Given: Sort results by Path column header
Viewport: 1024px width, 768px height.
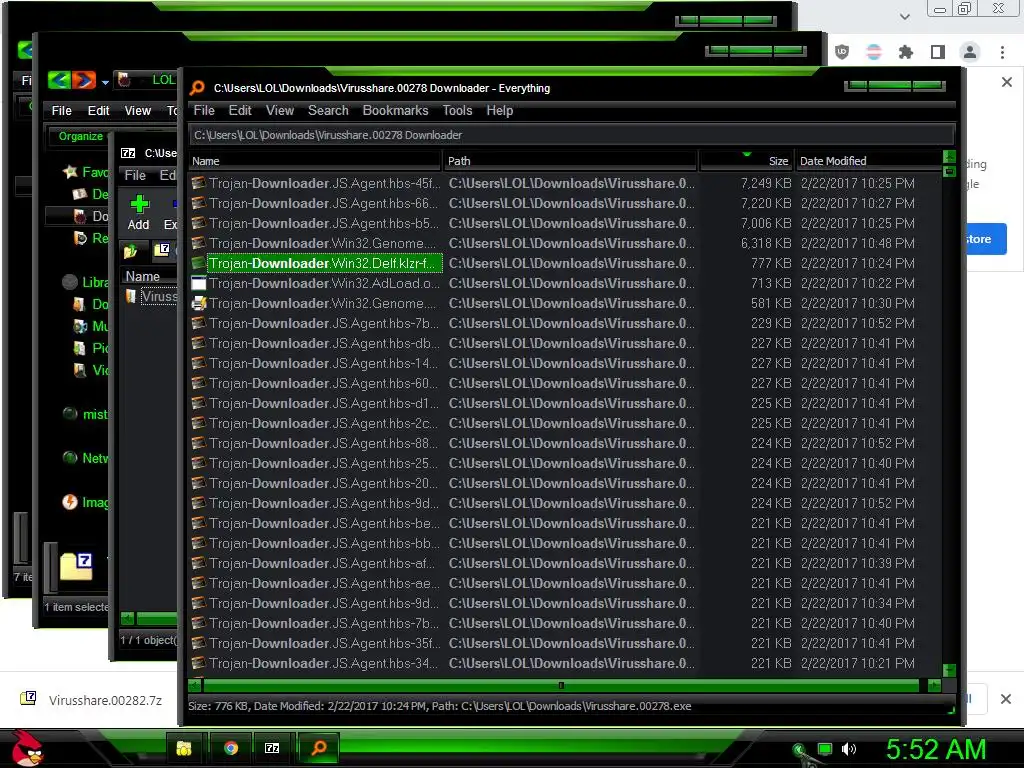Looking at the screenshot, I should point(570,161).
